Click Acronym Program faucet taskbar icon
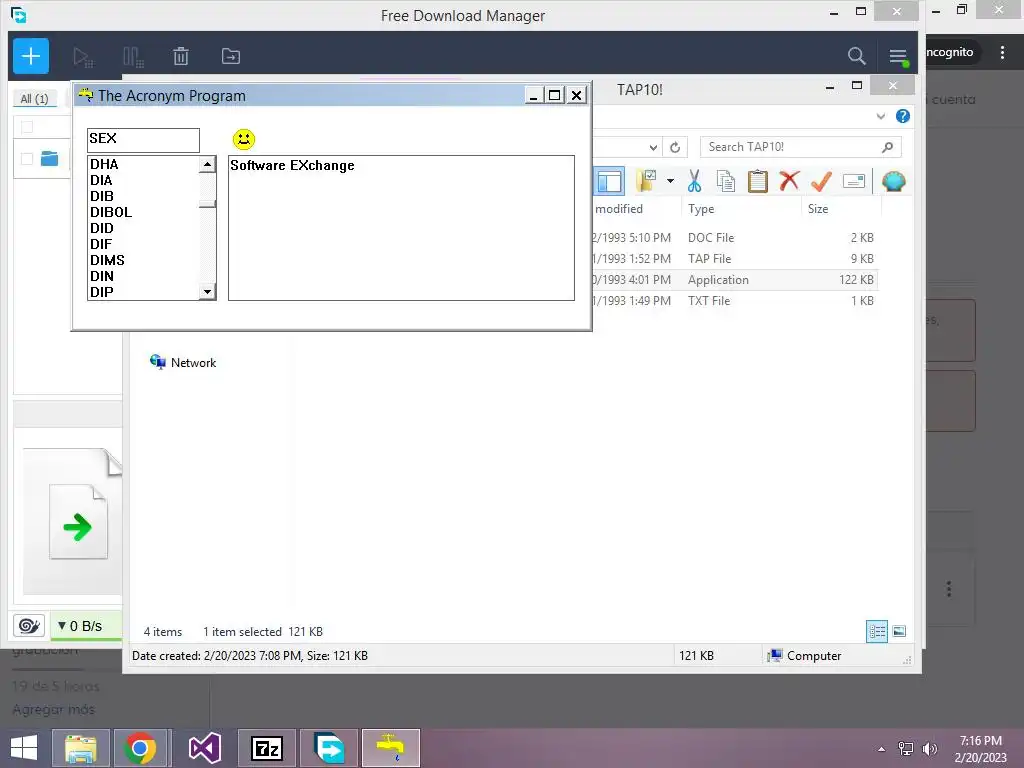The width and height of the screenshot is (1024, 768). click(391, 748)
